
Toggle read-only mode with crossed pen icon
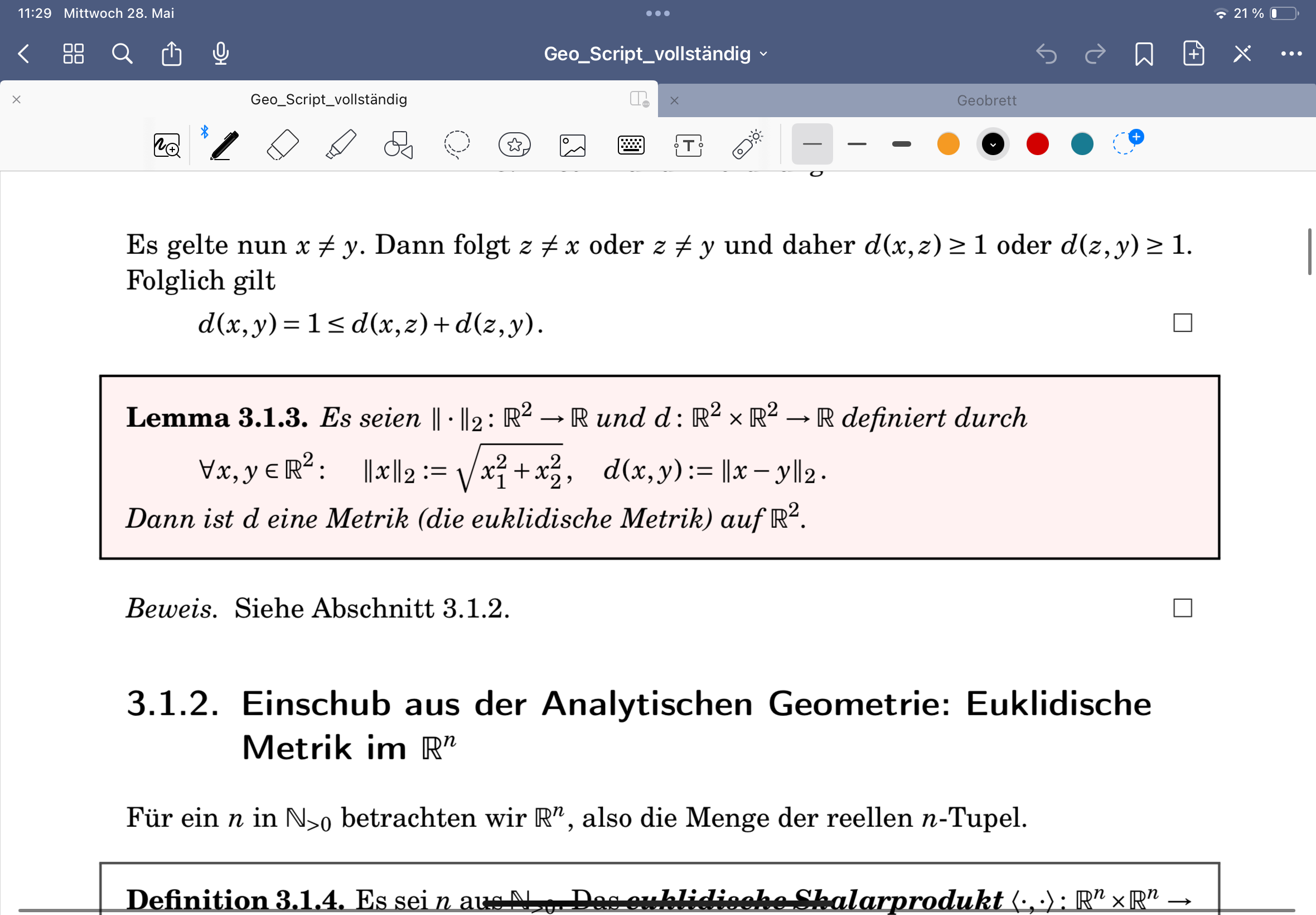pos(1242,54)
